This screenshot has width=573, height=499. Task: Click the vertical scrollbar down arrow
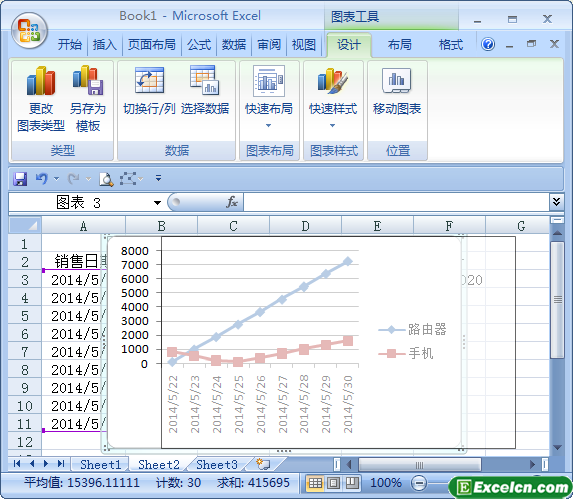(x=557, y=447)
